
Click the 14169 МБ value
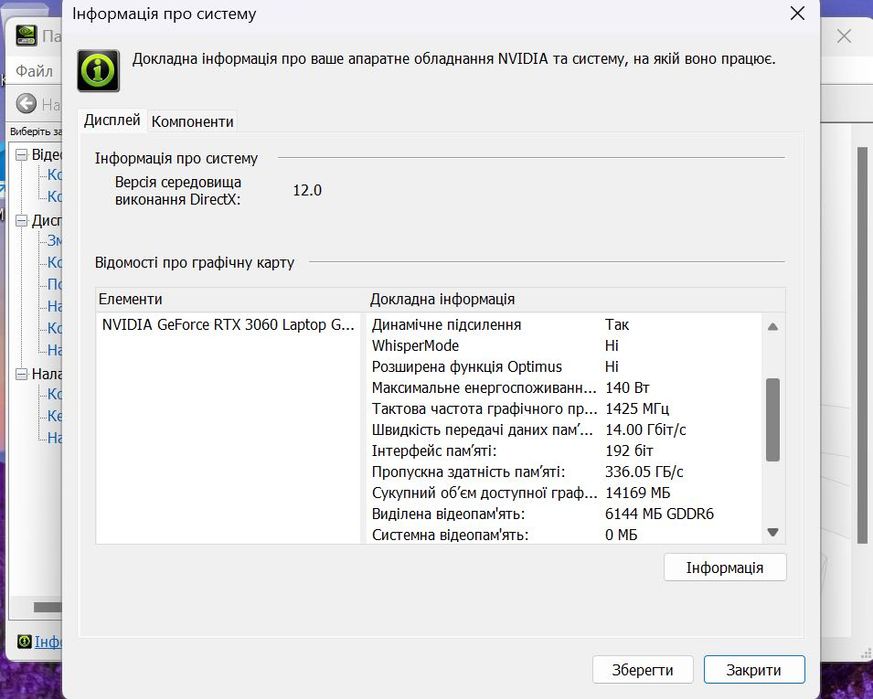point(638,493)
